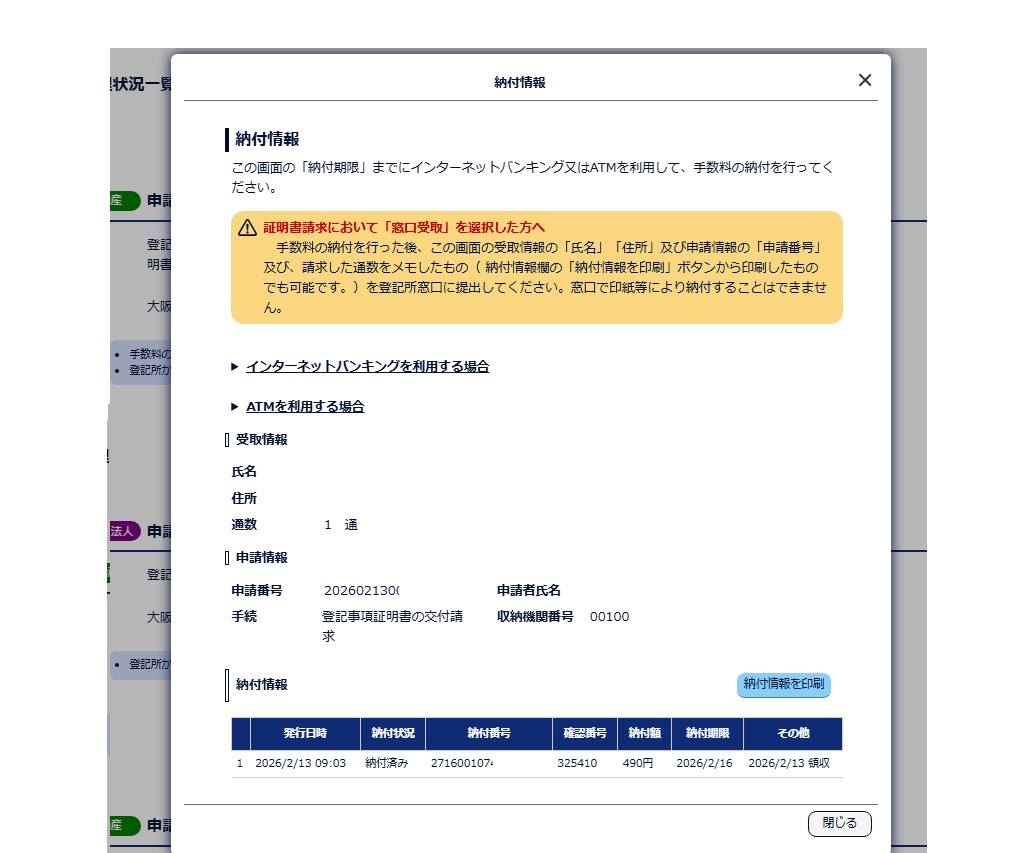The height and width of the screenshot is (853, 1029).
Task: Expand the インターネットバンキングを利用する場合 section
Action: pyautogui.click(x=368, y=366)
